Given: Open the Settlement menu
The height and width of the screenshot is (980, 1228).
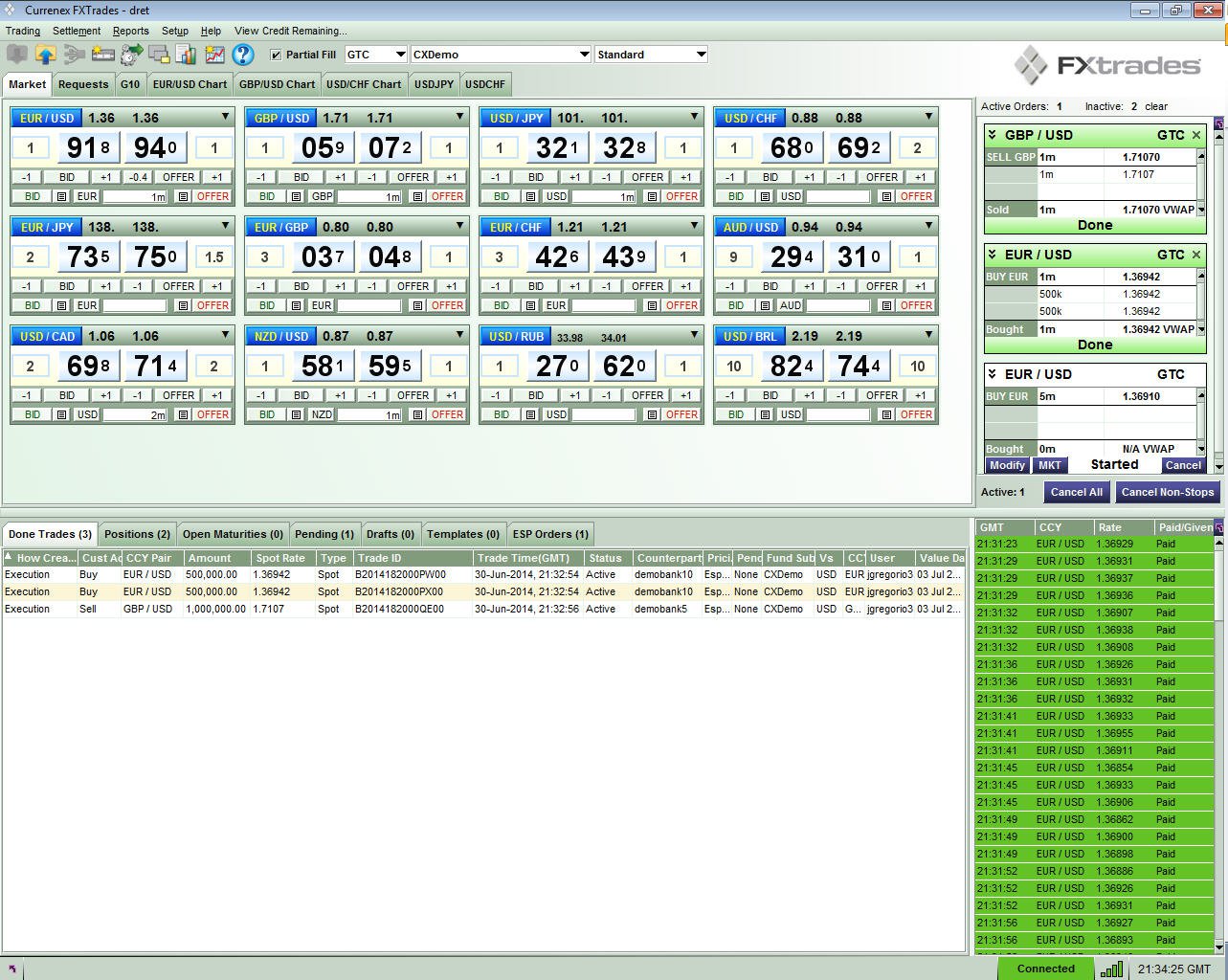Looking at the screenshot, I should click(77, 31).
